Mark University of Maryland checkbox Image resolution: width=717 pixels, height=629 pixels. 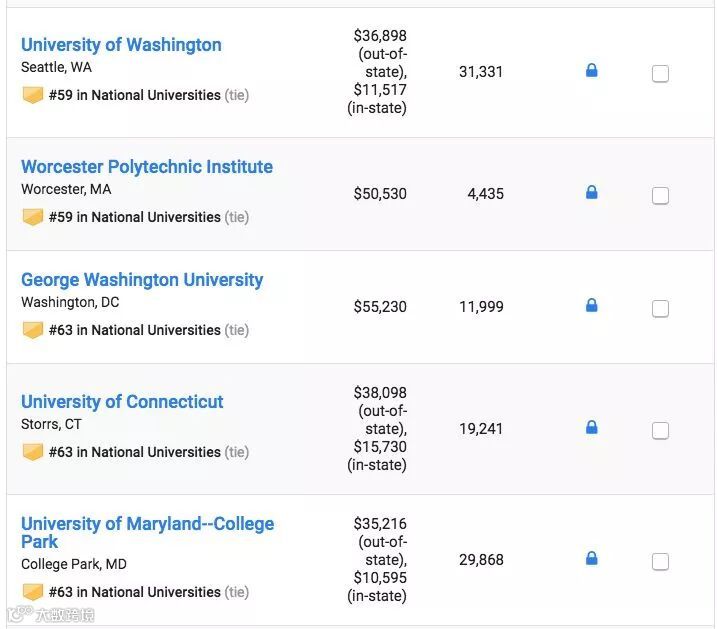coord(660,561)
